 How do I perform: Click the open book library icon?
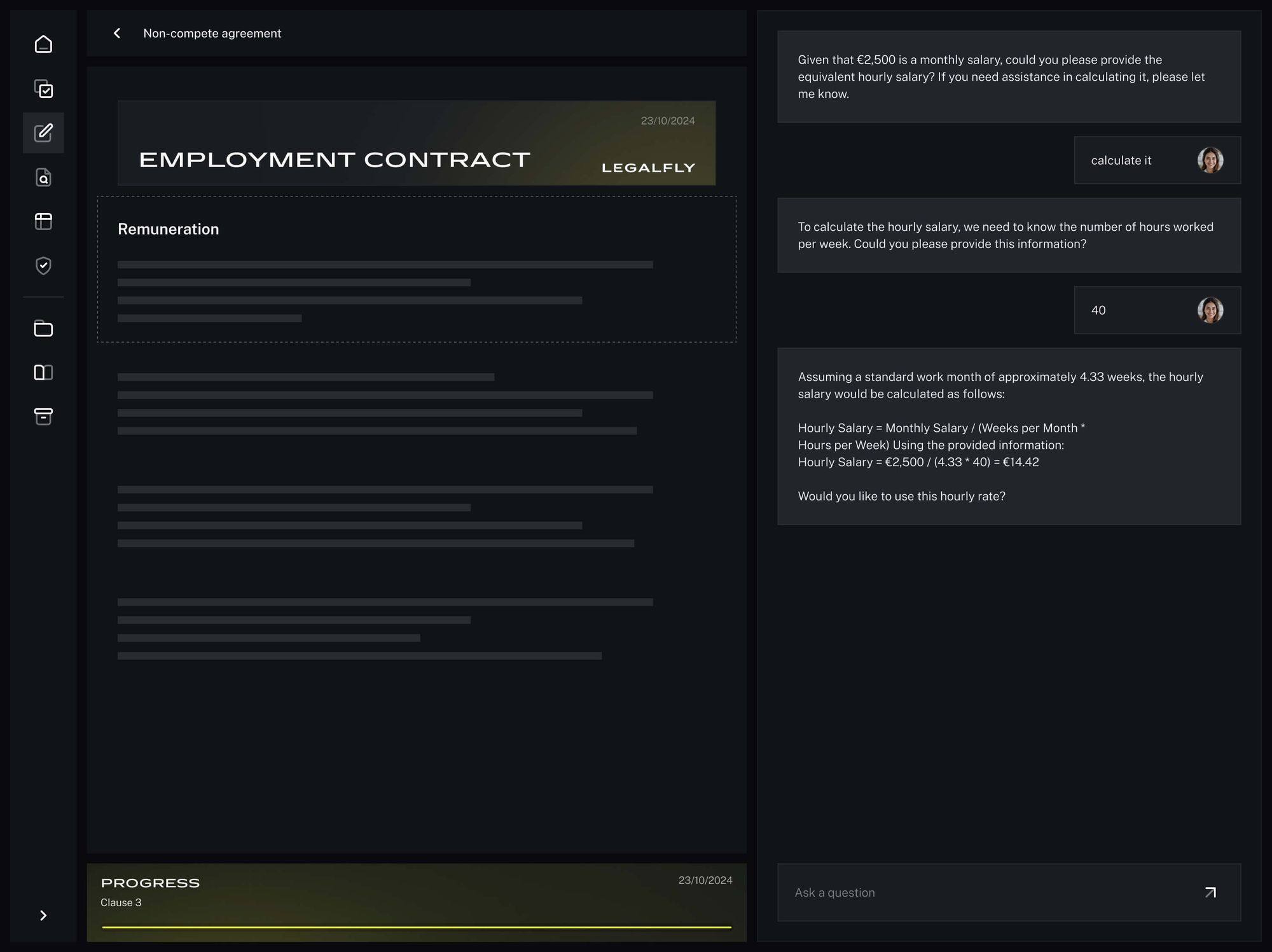(43, 372)
